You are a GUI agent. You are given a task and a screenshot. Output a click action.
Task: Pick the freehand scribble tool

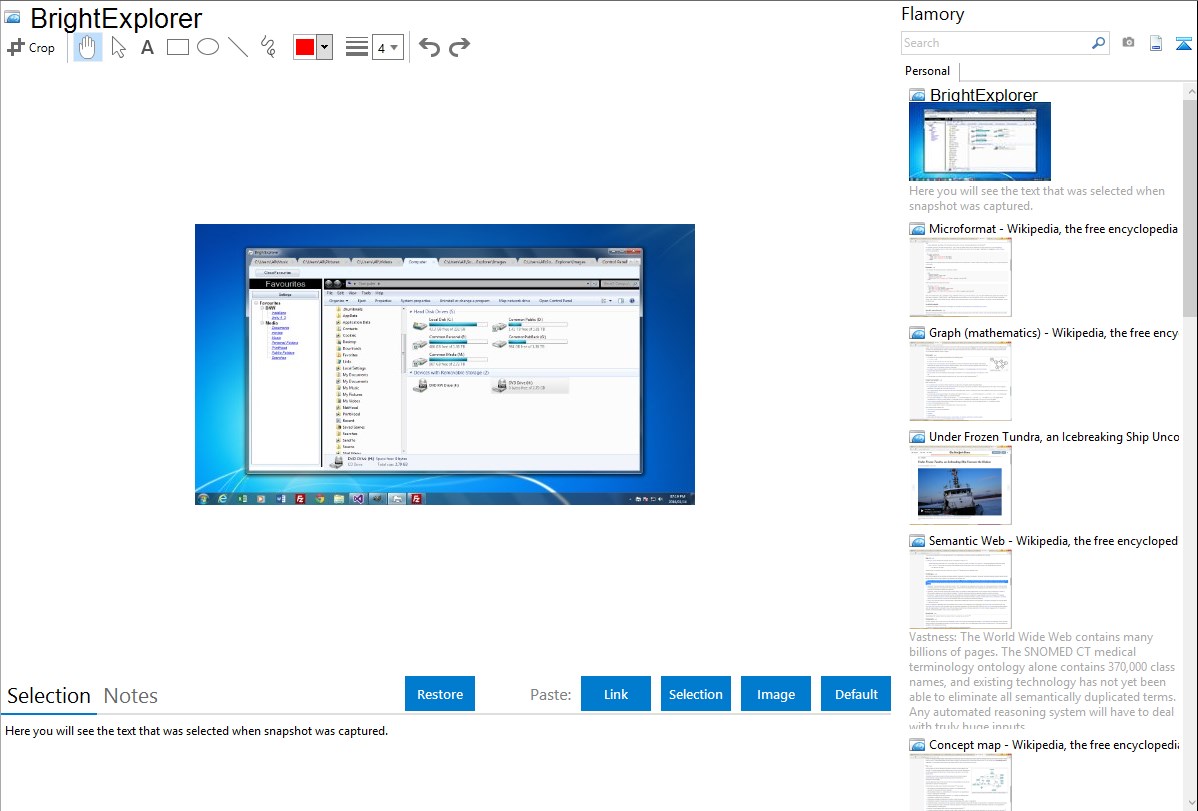point(268,47)
